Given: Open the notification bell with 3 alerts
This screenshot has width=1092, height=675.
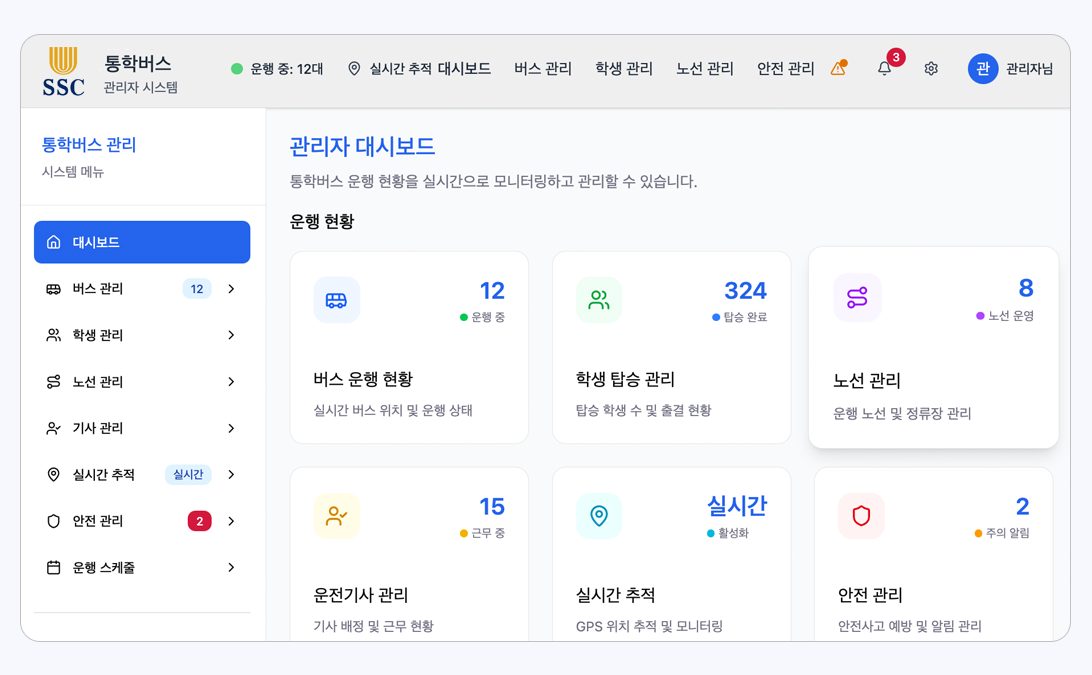Looking at the screenshot, I should 884,69.
